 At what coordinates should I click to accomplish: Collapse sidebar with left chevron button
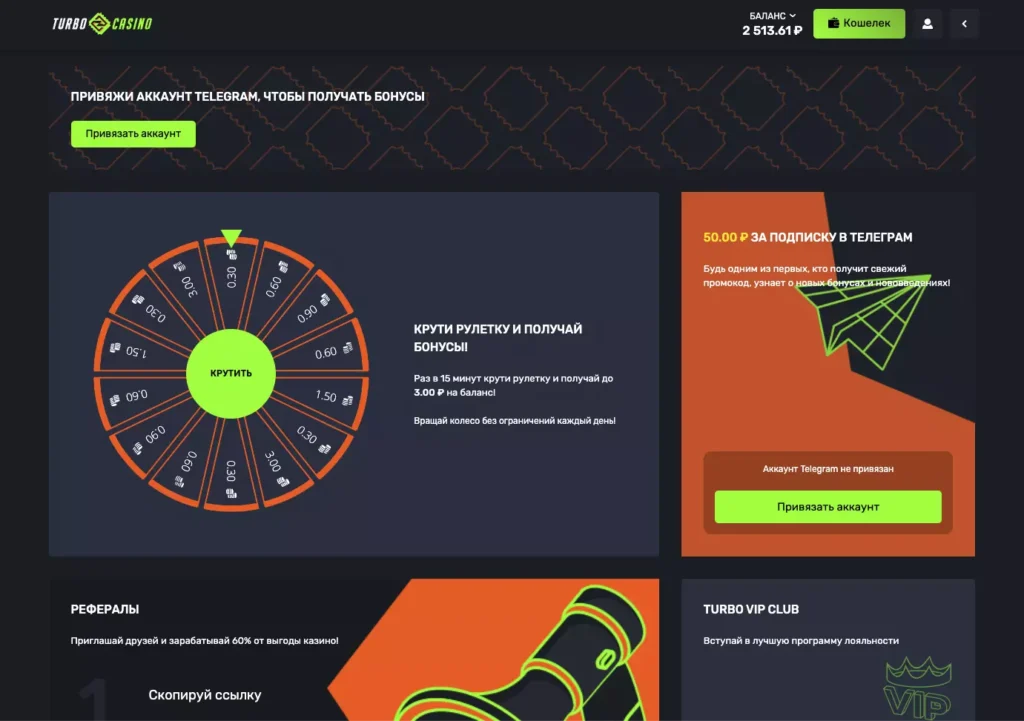click(965, 24)
